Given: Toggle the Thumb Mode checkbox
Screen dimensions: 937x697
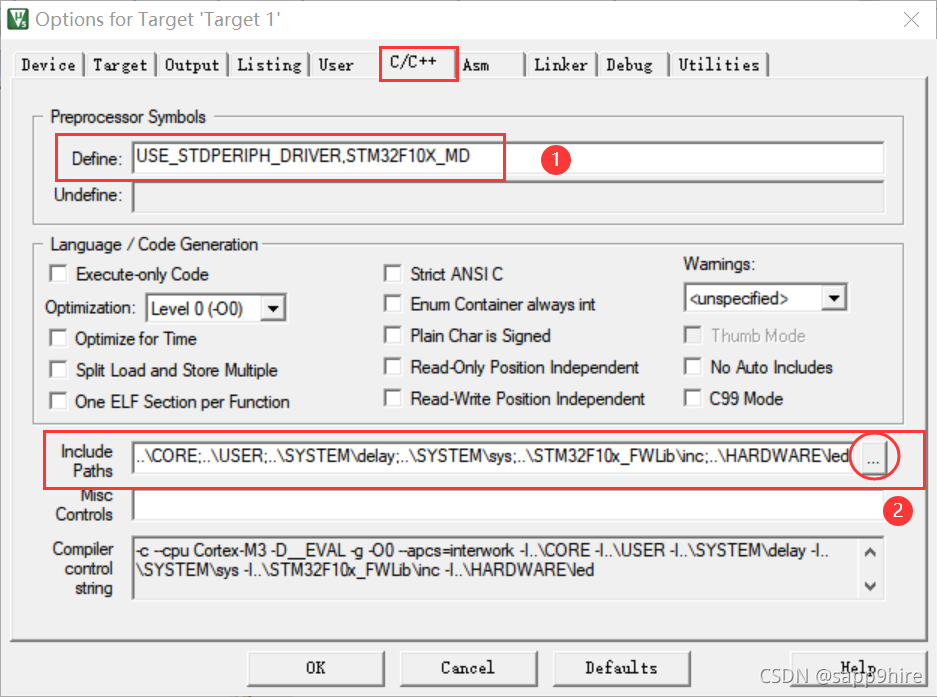Looking at the screenshot, I should point(693,335).
